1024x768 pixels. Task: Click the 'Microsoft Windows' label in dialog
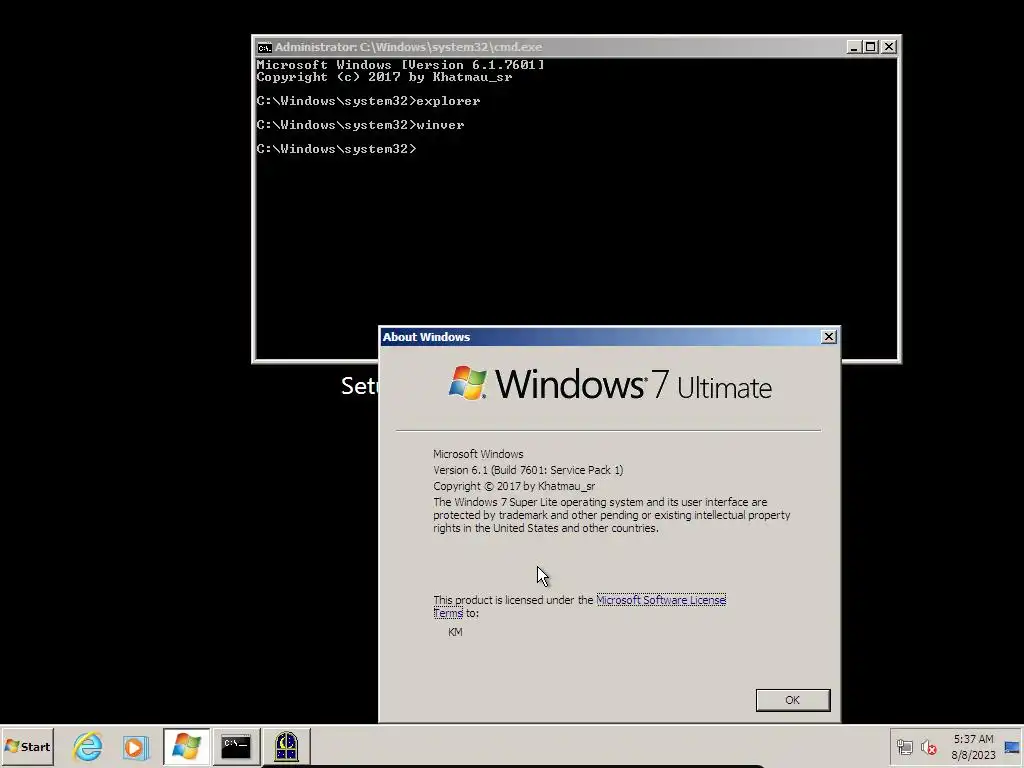click(478, 455)
